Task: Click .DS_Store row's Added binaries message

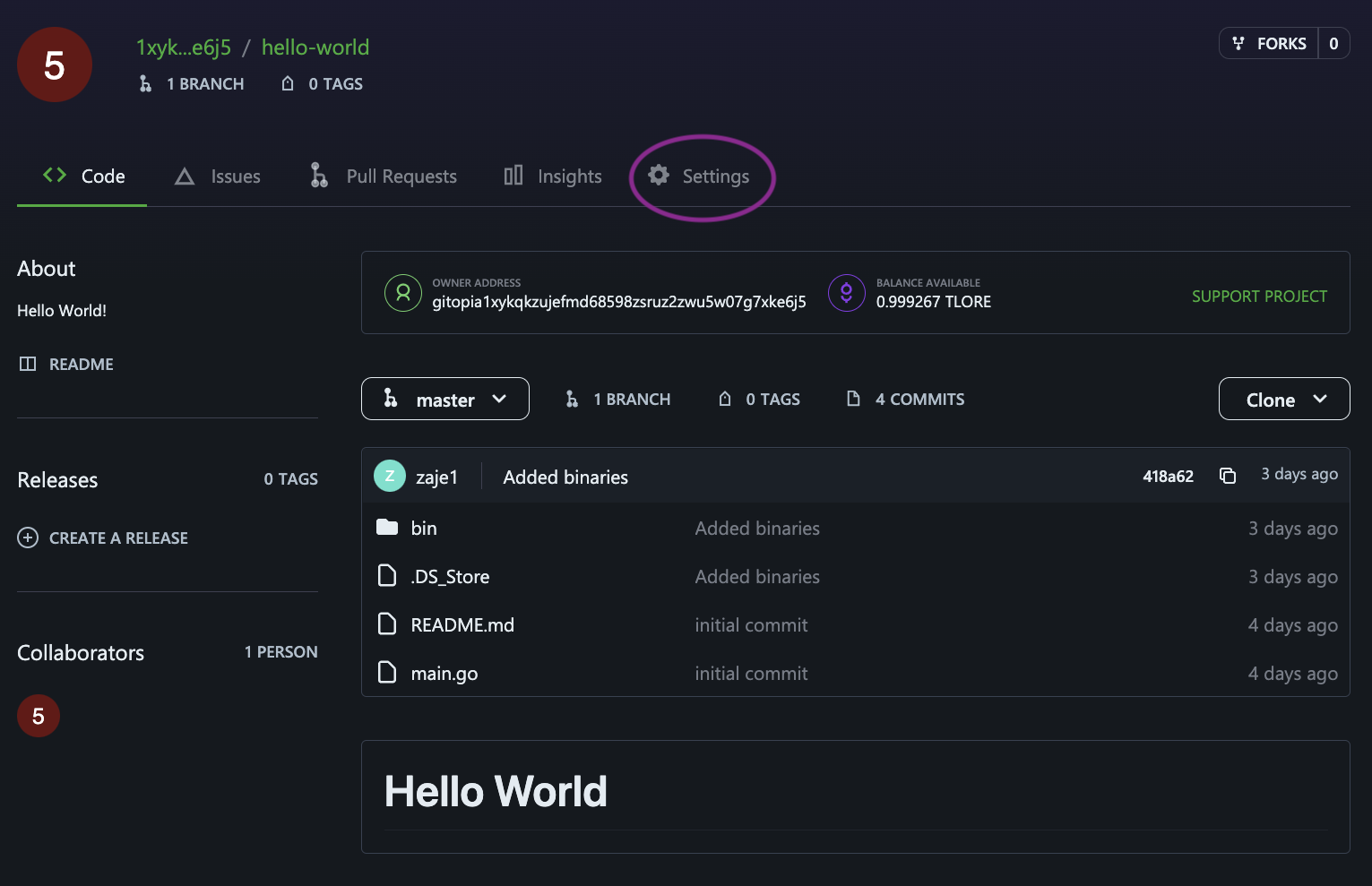Action: tap(757, 577)
